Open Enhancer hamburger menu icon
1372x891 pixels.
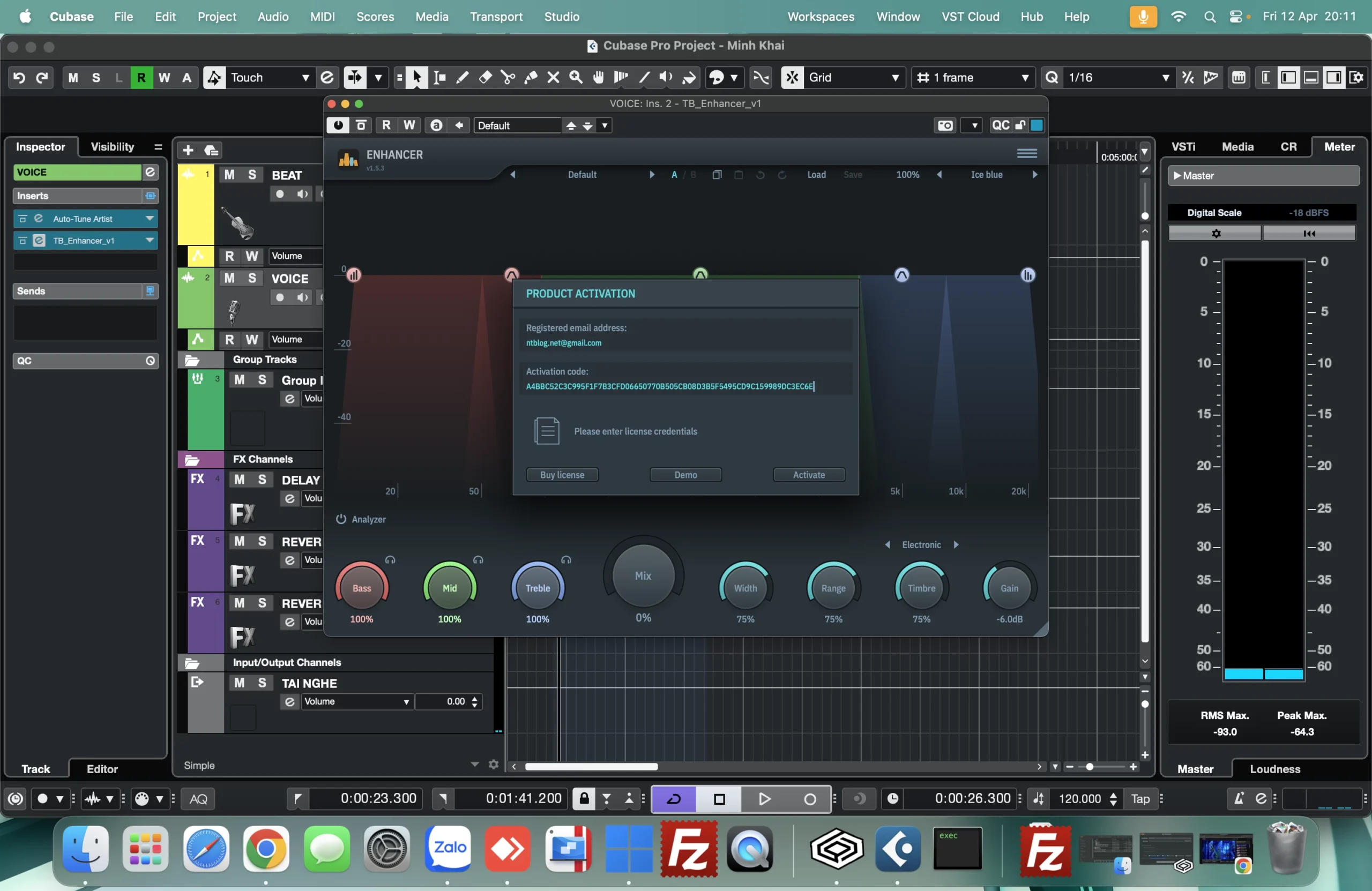tap(1027, 153)
